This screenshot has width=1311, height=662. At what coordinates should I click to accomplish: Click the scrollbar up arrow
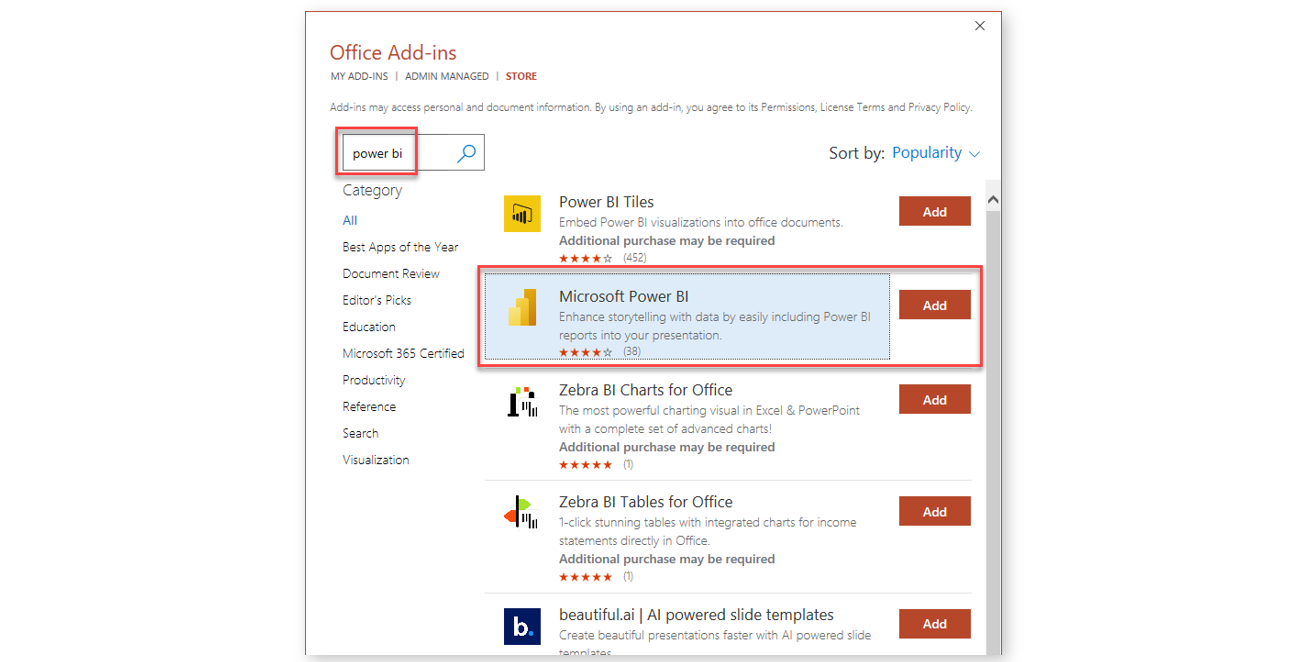coord(993,200)
